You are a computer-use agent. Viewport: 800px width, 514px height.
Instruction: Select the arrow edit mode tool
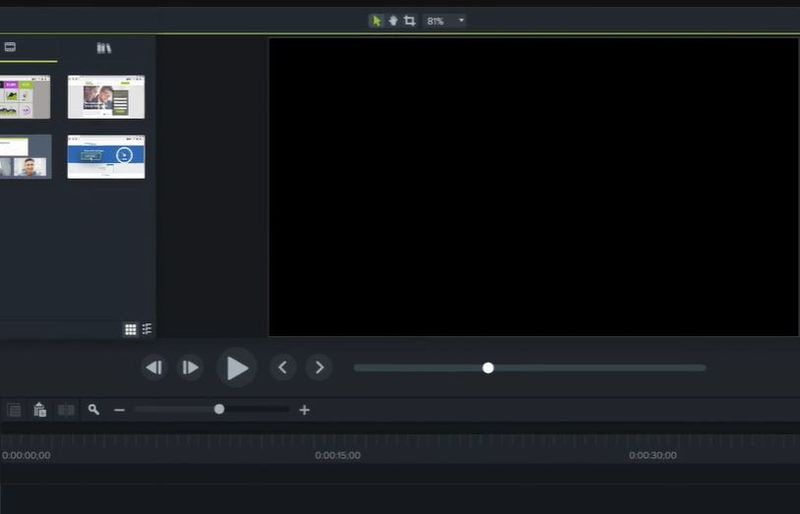377,21
